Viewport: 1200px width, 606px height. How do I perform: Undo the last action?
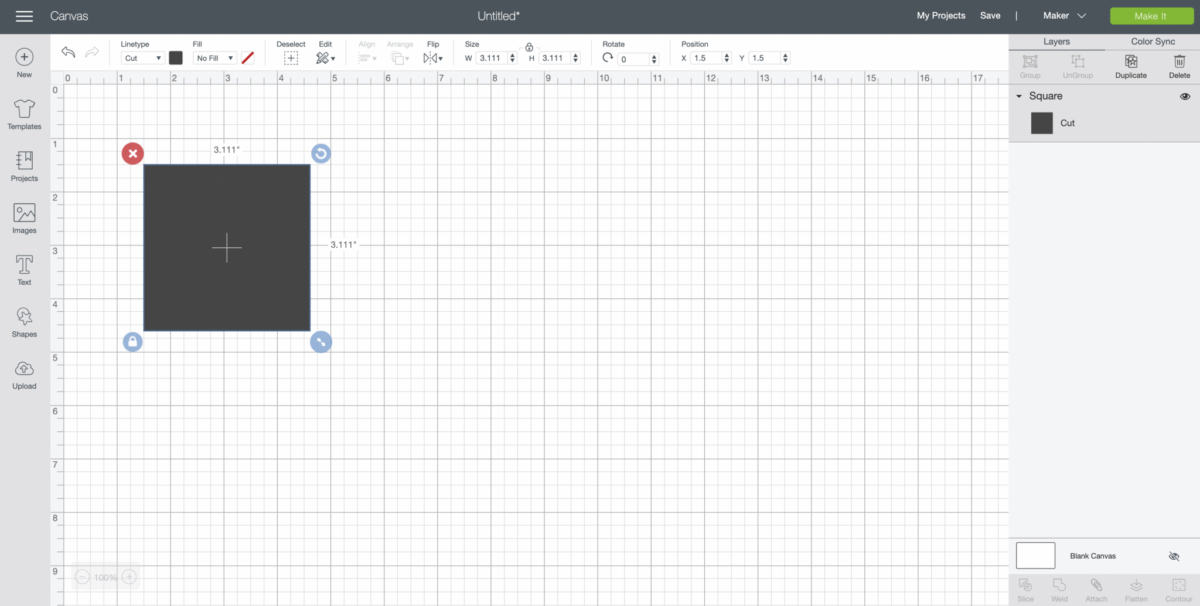[x=68, y=52]
